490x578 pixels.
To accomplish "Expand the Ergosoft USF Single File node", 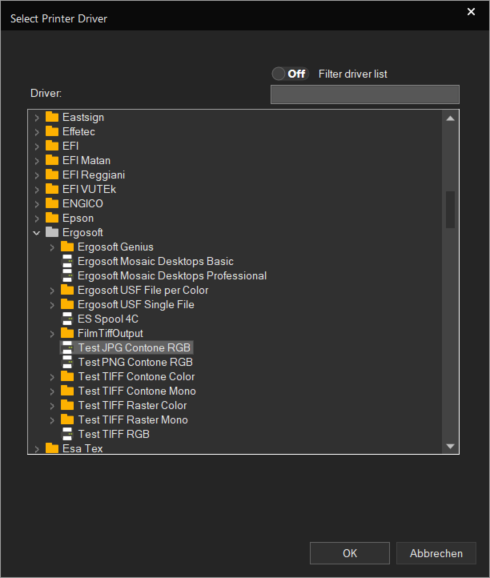I will 52,305.
